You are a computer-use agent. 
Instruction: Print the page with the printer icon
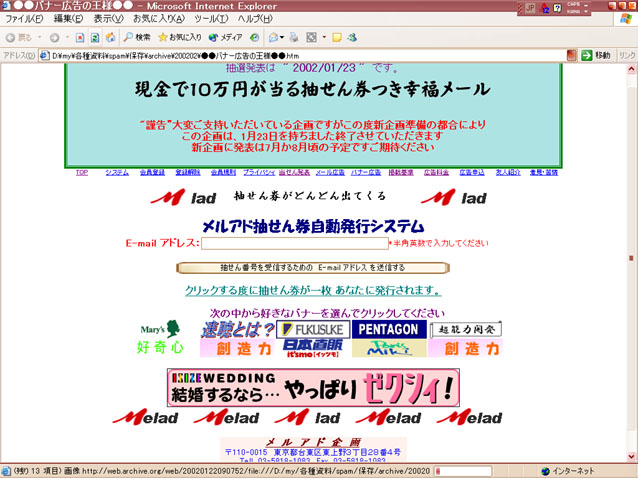tap(294, 38)
